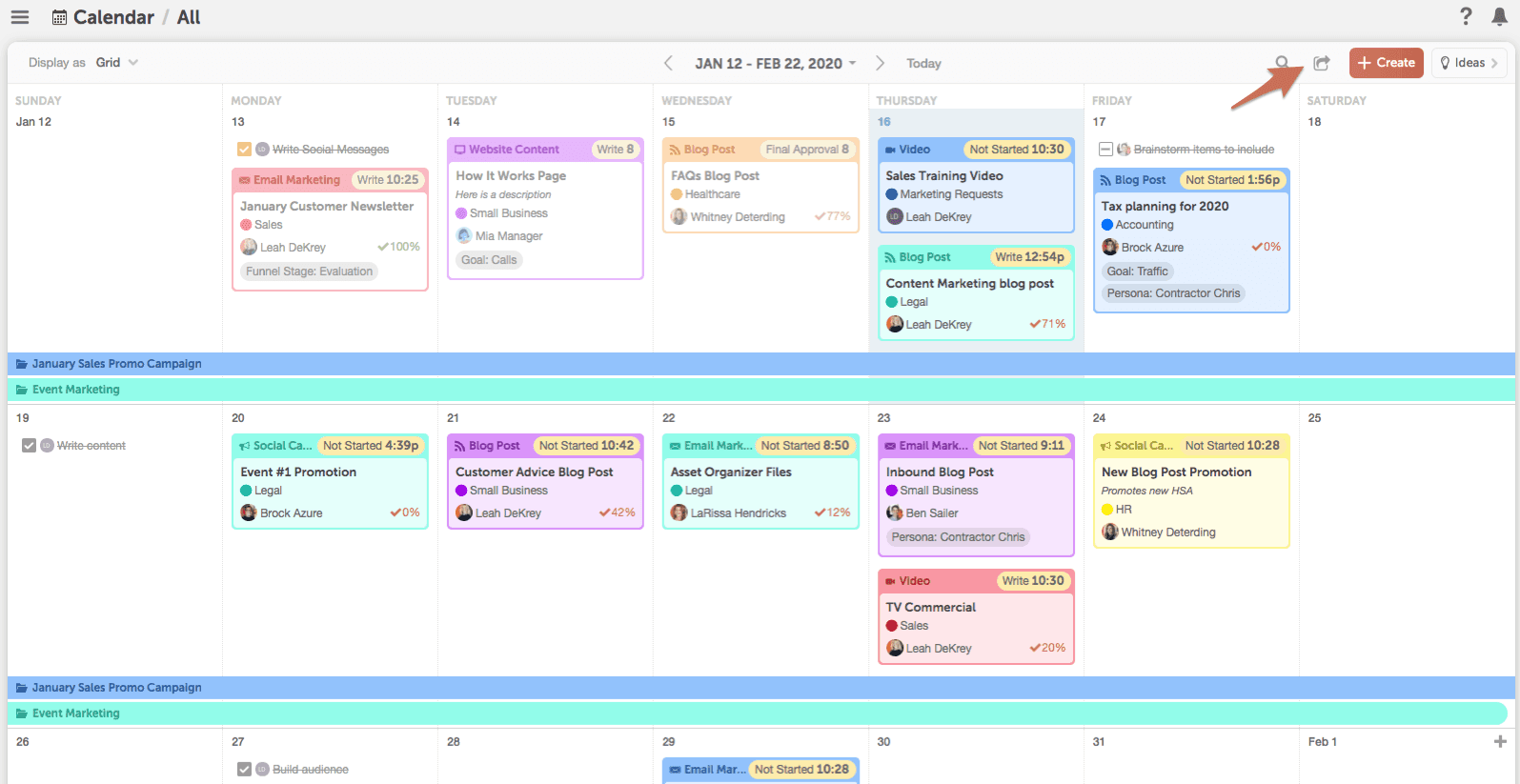Toggle Brainstorm items to include checkbox

1105,150
